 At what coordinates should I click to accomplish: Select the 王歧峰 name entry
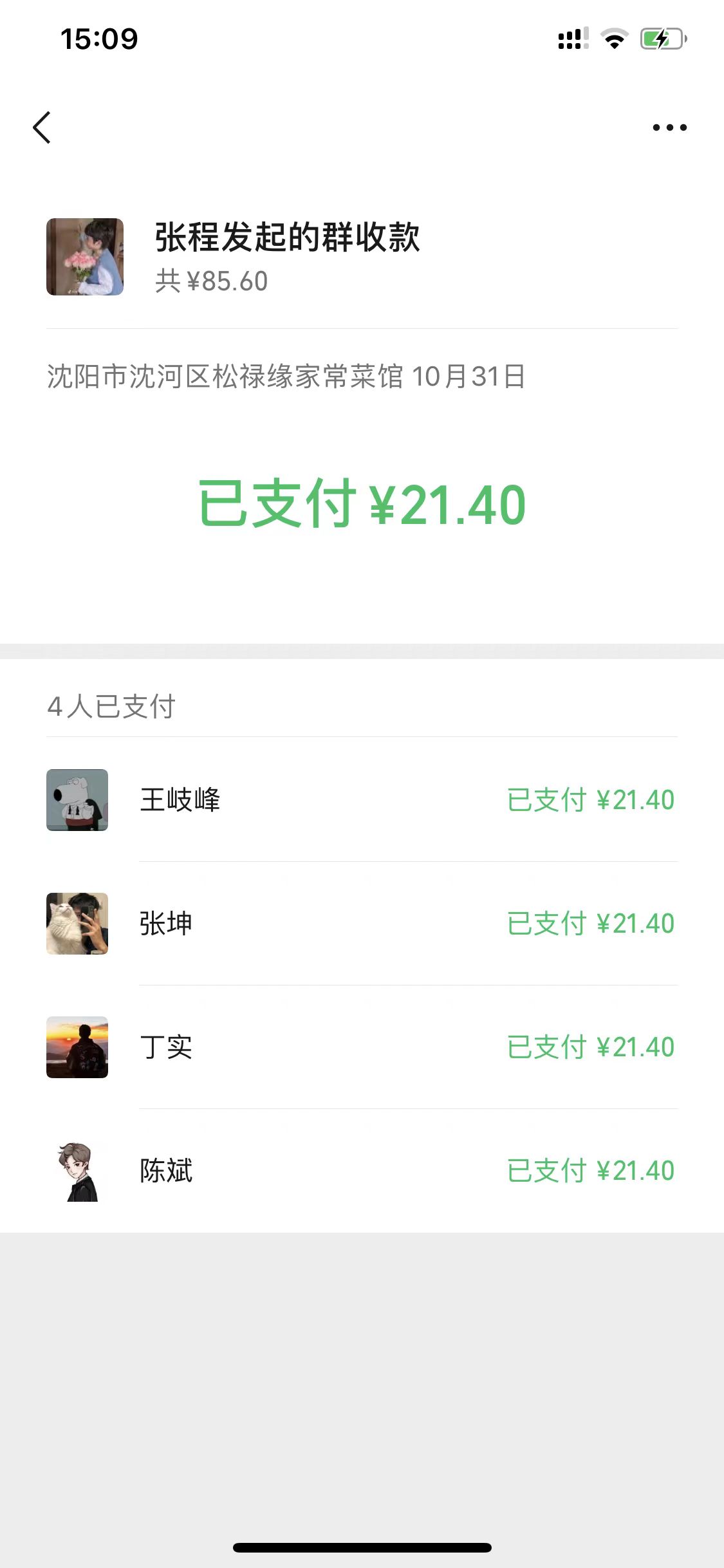(x=180, y=800)
